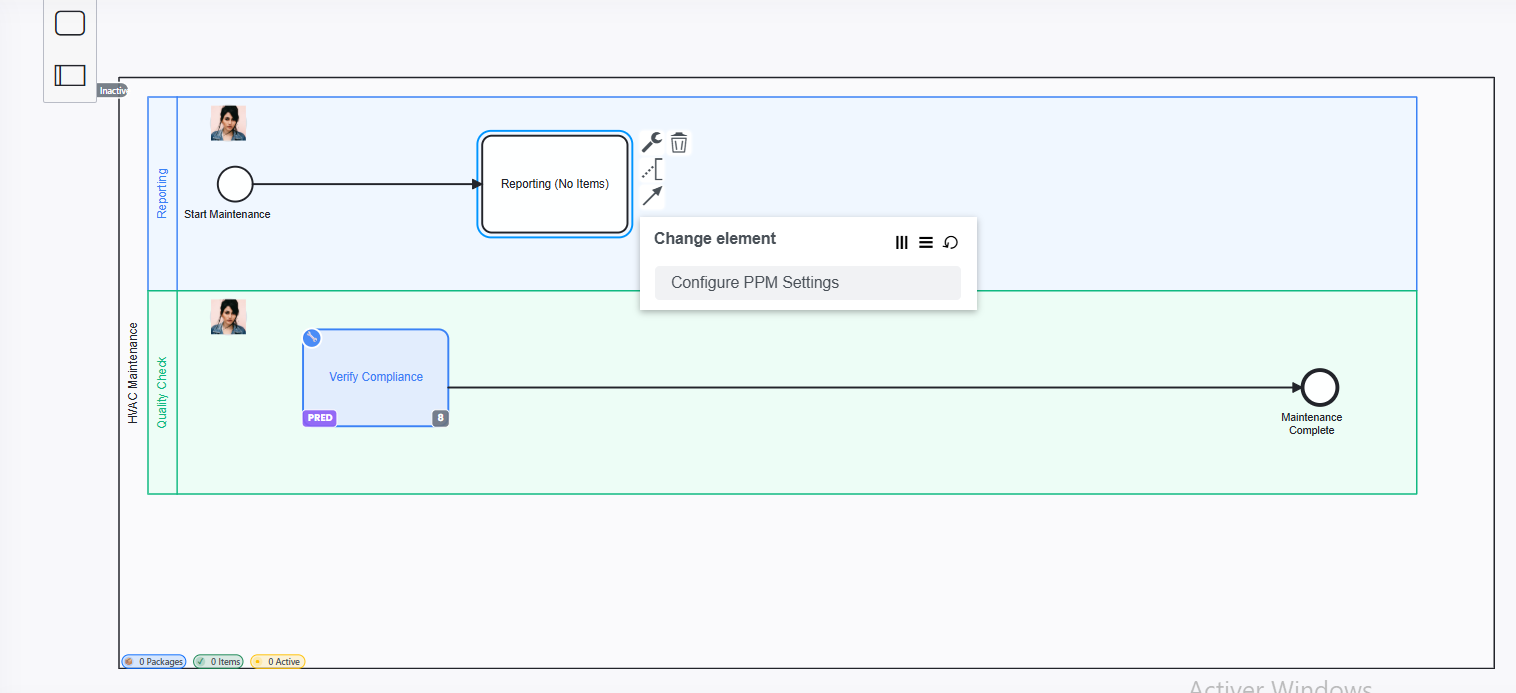Screen dimensions: 1516x693
Task: Click the PRED badge on Verify Compliance
Action: (320, 418)
